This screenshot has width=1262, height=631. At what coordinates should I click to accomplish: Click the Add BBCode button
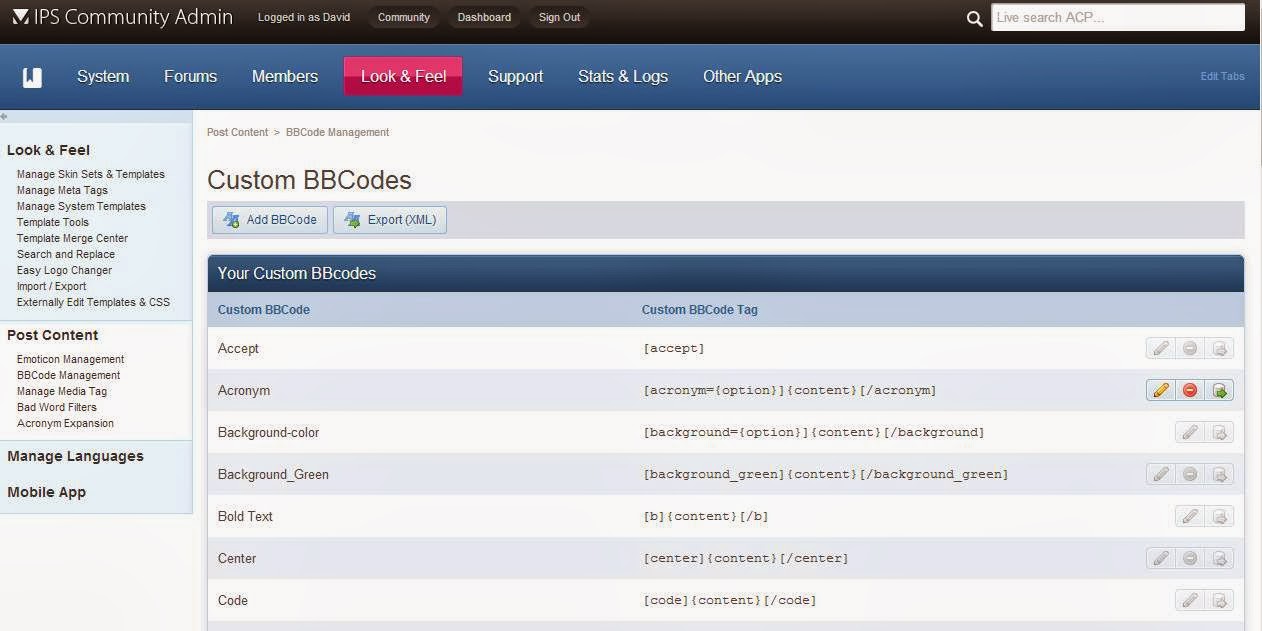point(270,220)
